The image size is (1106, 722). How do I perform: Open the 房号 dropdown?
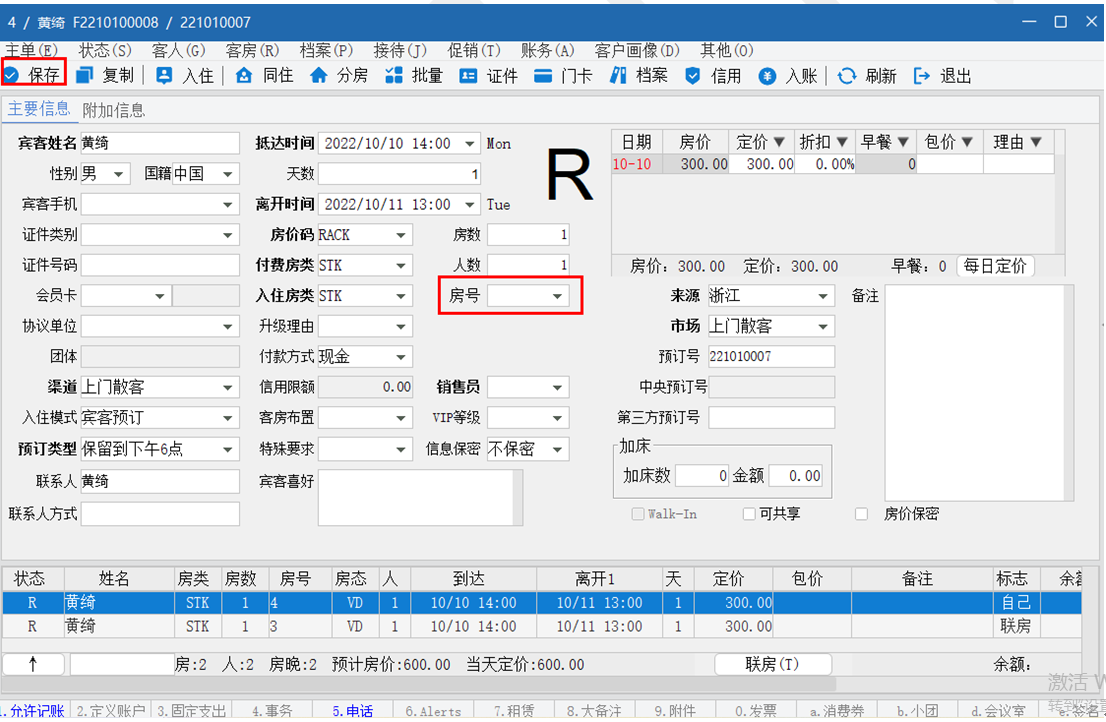(557, 296)
